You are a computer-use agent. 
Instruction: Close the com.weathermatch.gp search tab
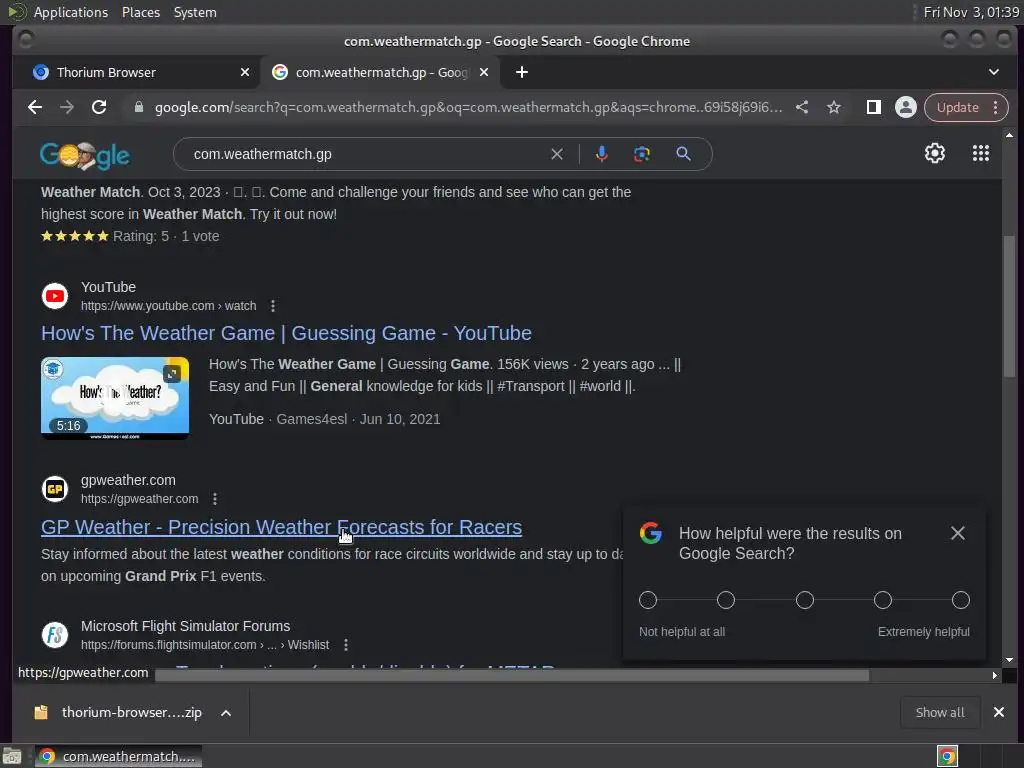pos(484,72)
